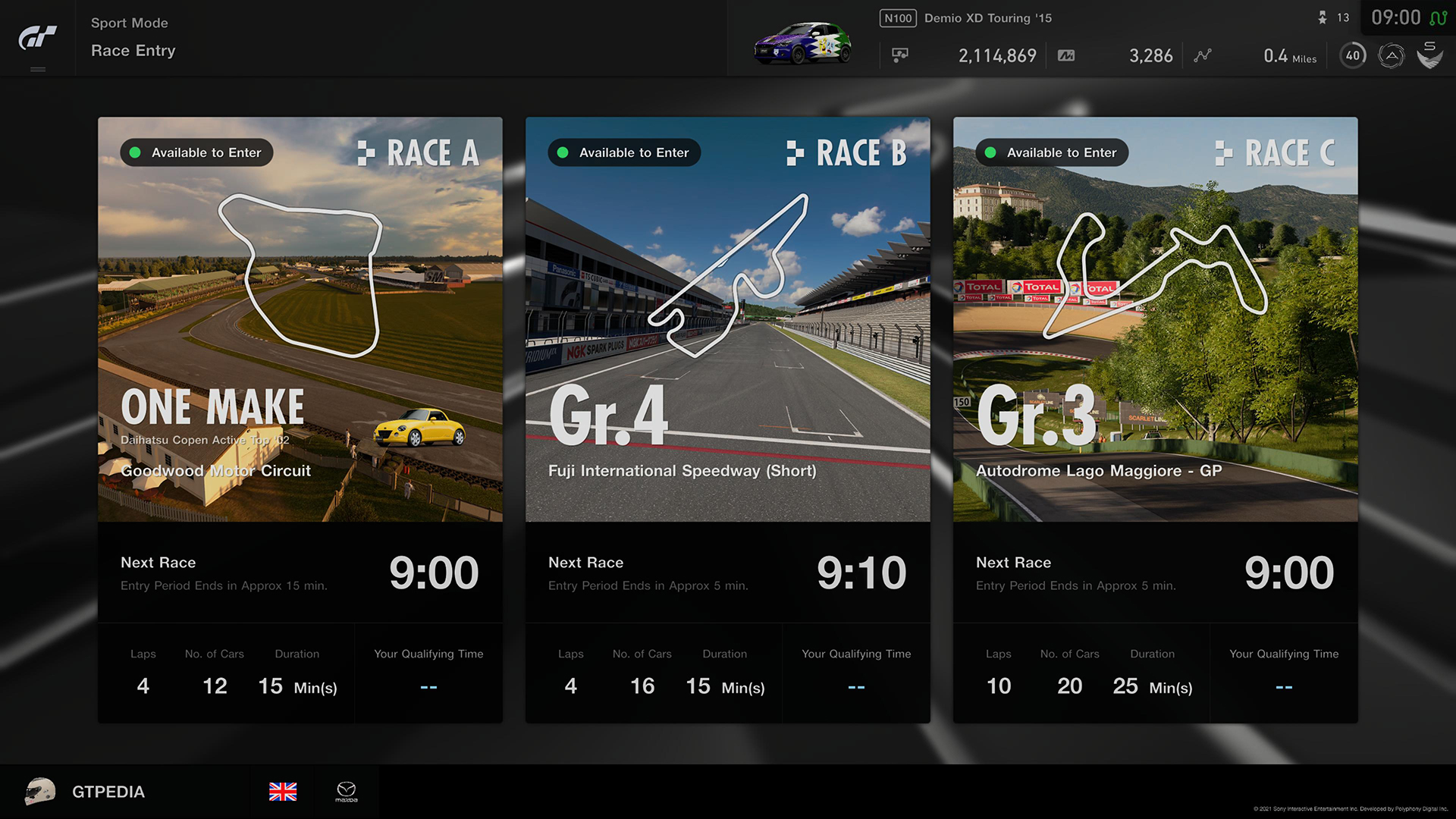Click Goodwood Motor Circuit track map
This screenshot has width=1456, height=819.
click(301, 275)
